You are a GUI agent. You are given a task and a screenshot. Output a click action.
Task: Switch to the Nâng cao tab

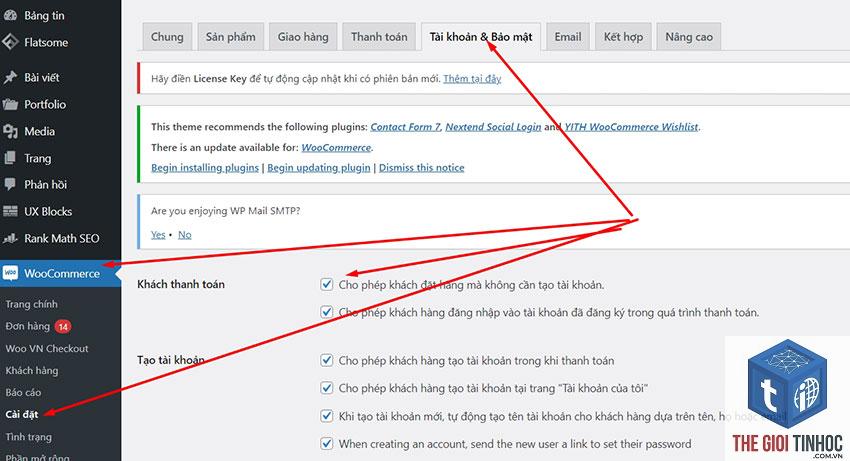(689, 37)
